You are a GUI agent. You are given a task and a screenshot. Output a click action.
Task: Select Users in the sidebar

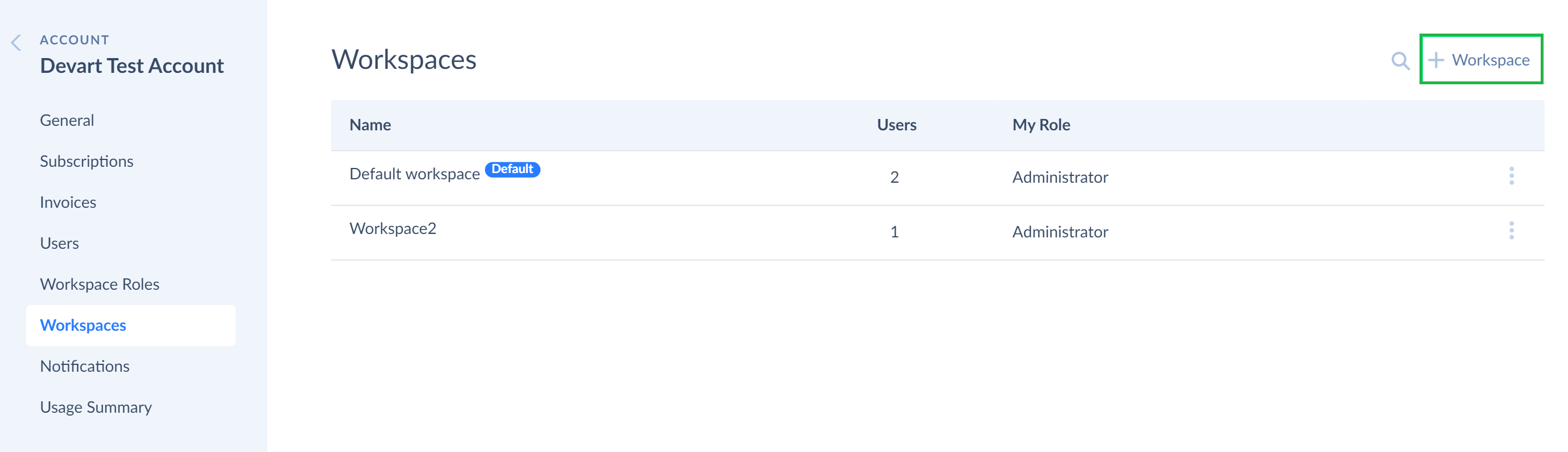pyautogui.click(x=60, y=243)
